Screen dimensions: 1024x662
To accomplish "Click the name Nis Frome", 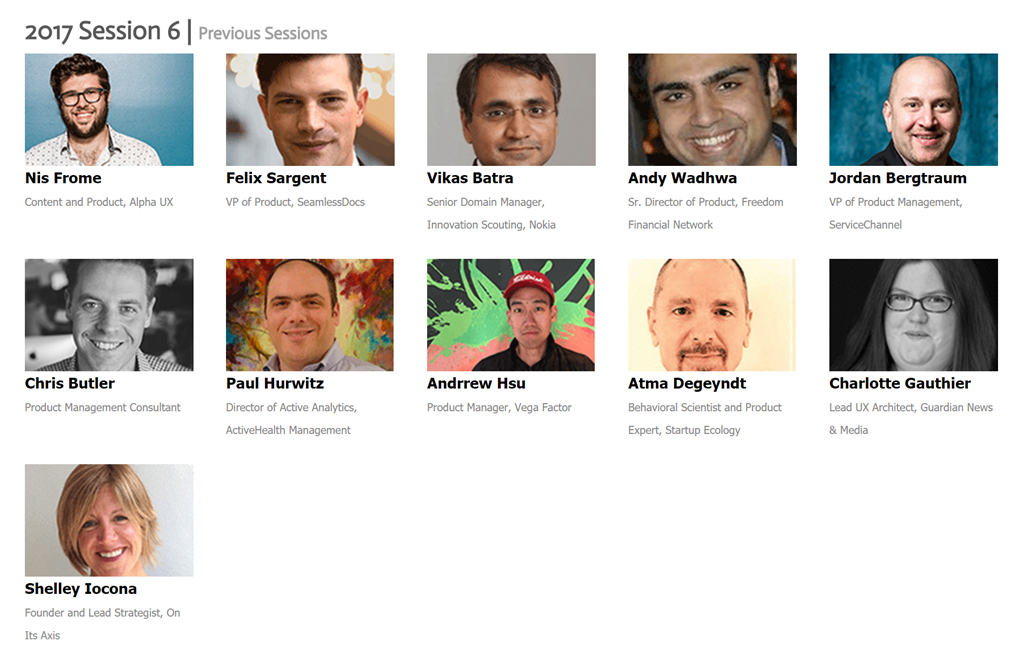I will 63,178.
